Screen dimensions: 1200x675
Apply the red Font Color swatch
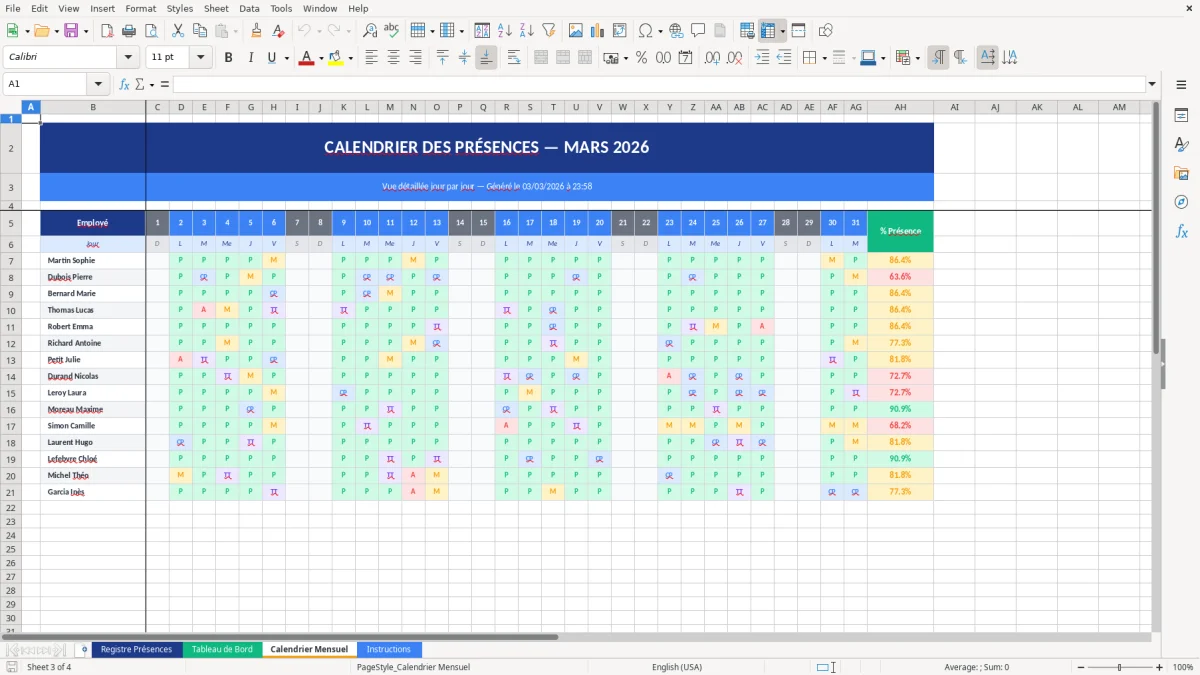[306, 58]
